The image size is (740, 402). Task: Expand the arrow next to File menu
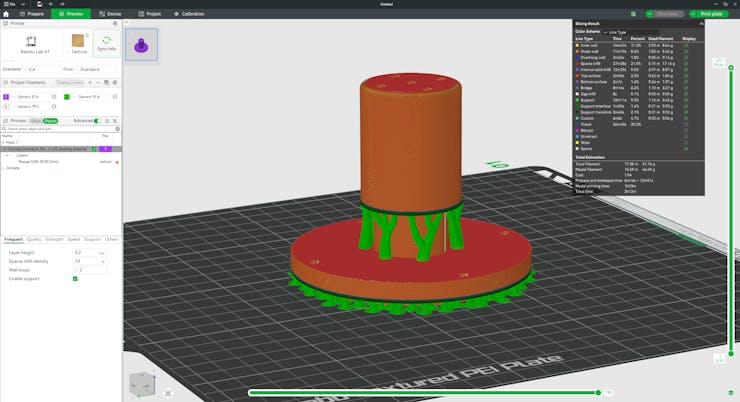point(23,4)
